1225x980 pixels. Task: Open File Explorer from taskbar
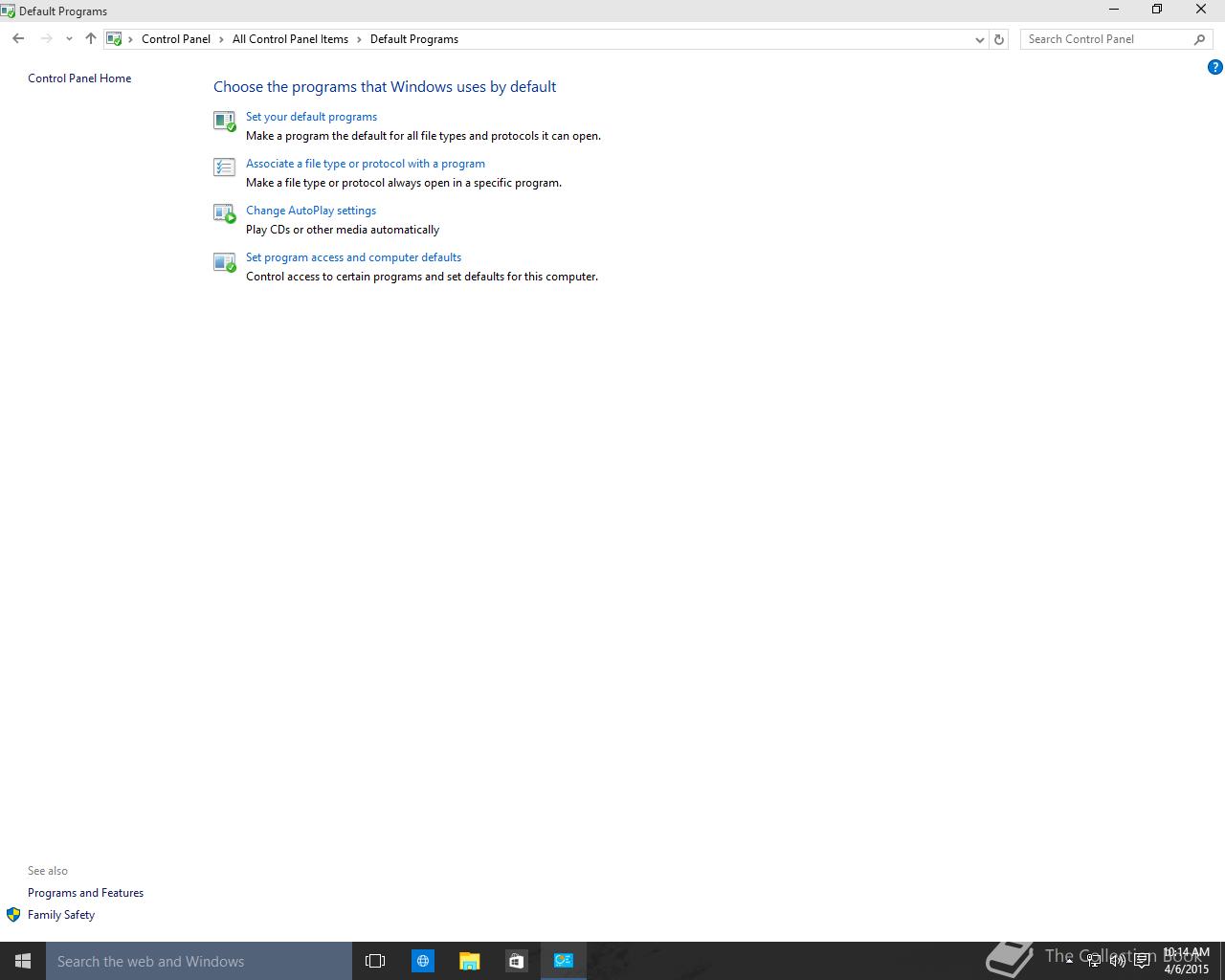(x=469, y=961)
